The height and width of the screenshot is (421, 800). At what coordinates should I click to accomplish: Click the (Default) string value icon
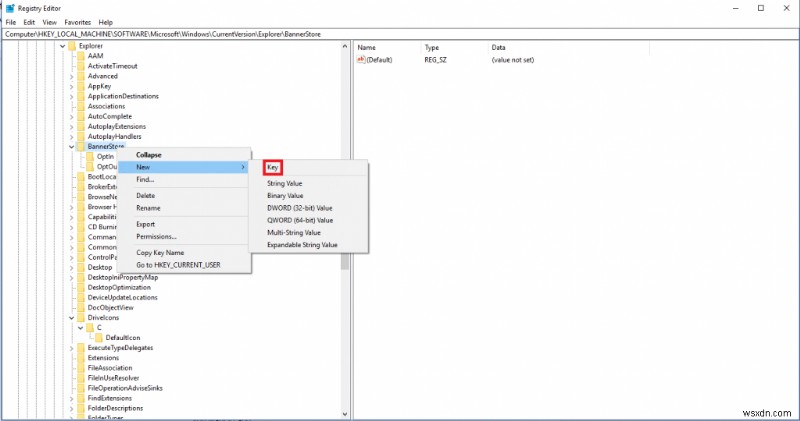point(361,60)
